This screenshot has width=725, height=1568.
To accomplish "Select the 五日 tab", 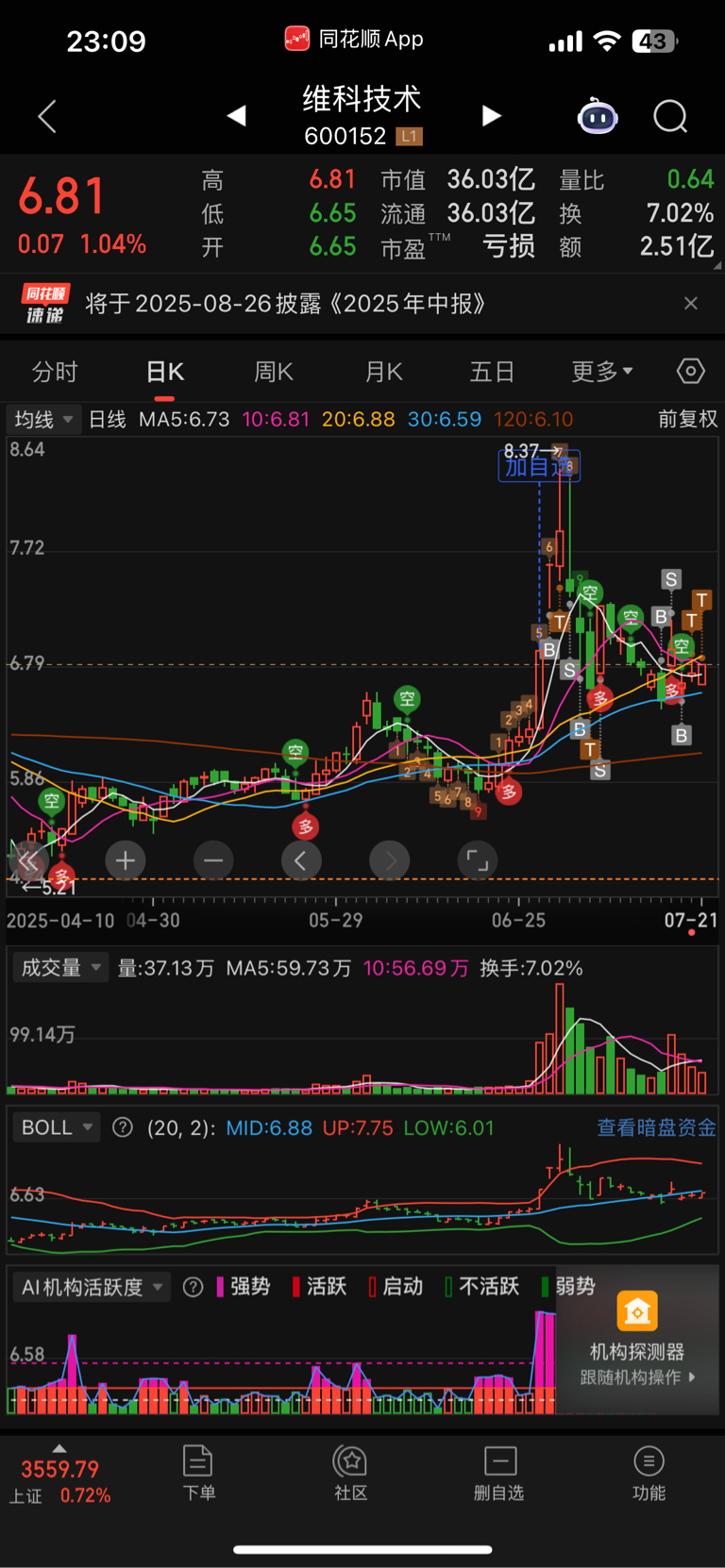I will click(x=492, y=372).
